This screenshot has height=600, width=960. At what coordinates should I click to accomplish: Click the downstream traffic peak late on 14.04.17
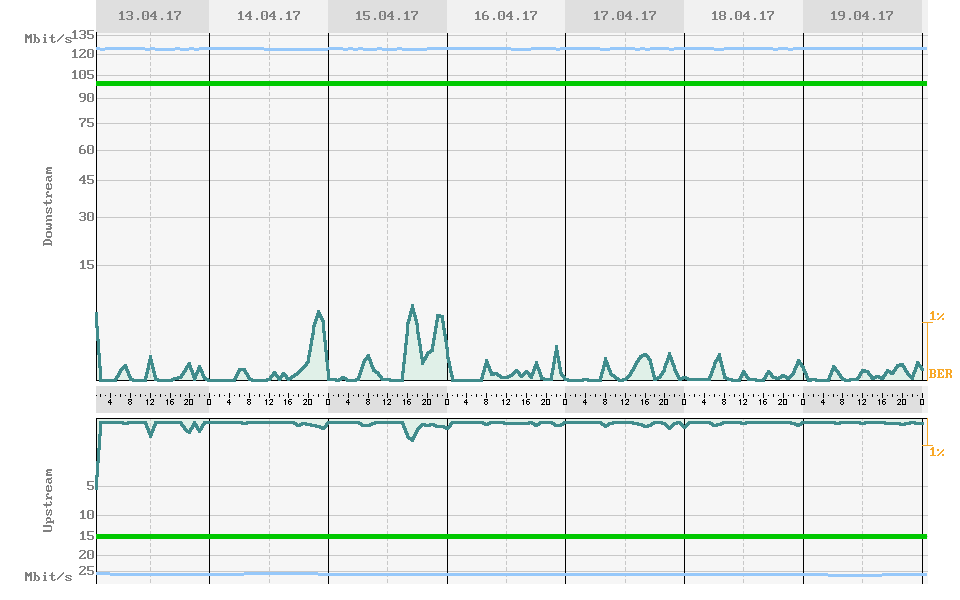[318, 312]
